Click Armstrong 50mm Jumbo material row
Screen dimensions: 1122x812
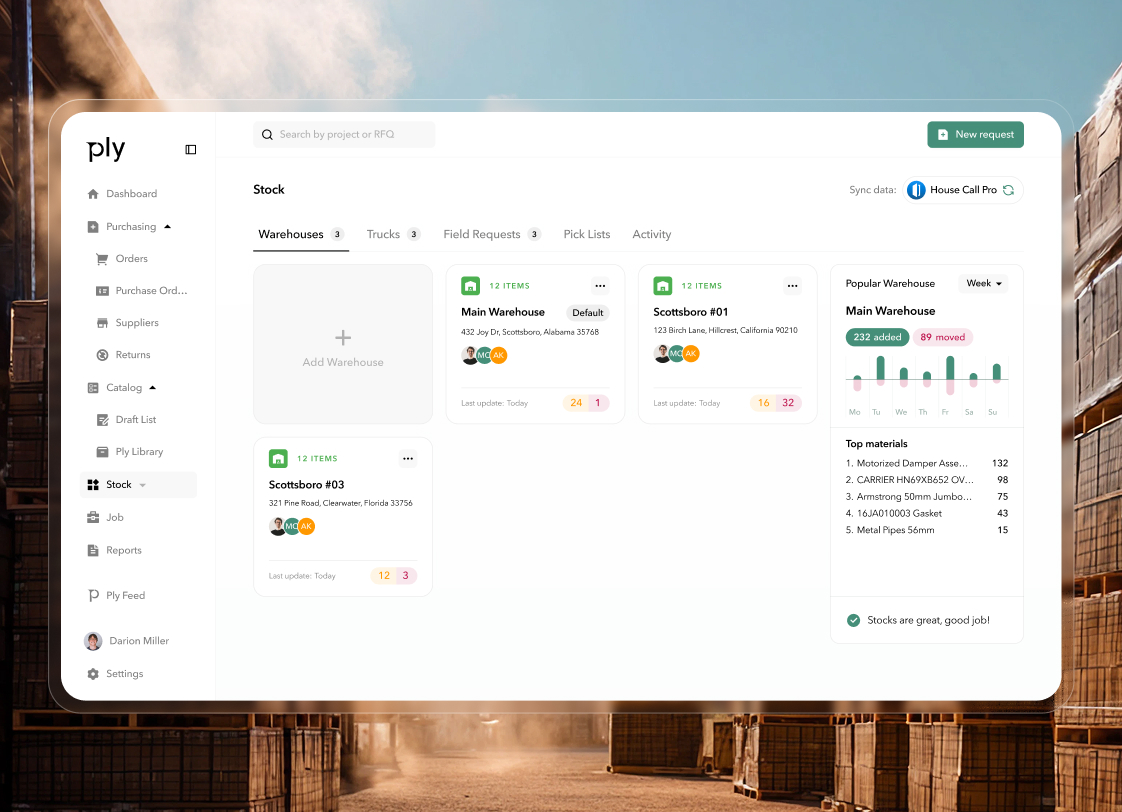[x=927, y=497]
